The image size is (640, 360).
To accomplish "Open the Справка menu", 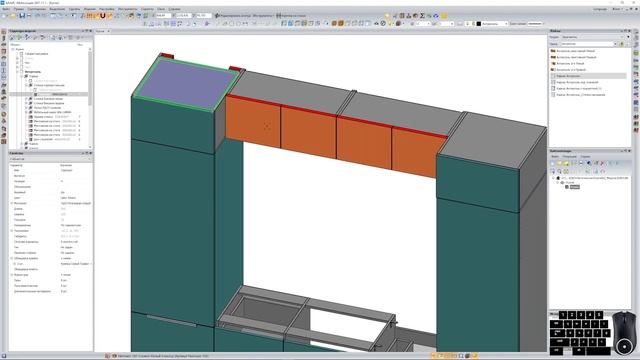I will tap(174, 9).
